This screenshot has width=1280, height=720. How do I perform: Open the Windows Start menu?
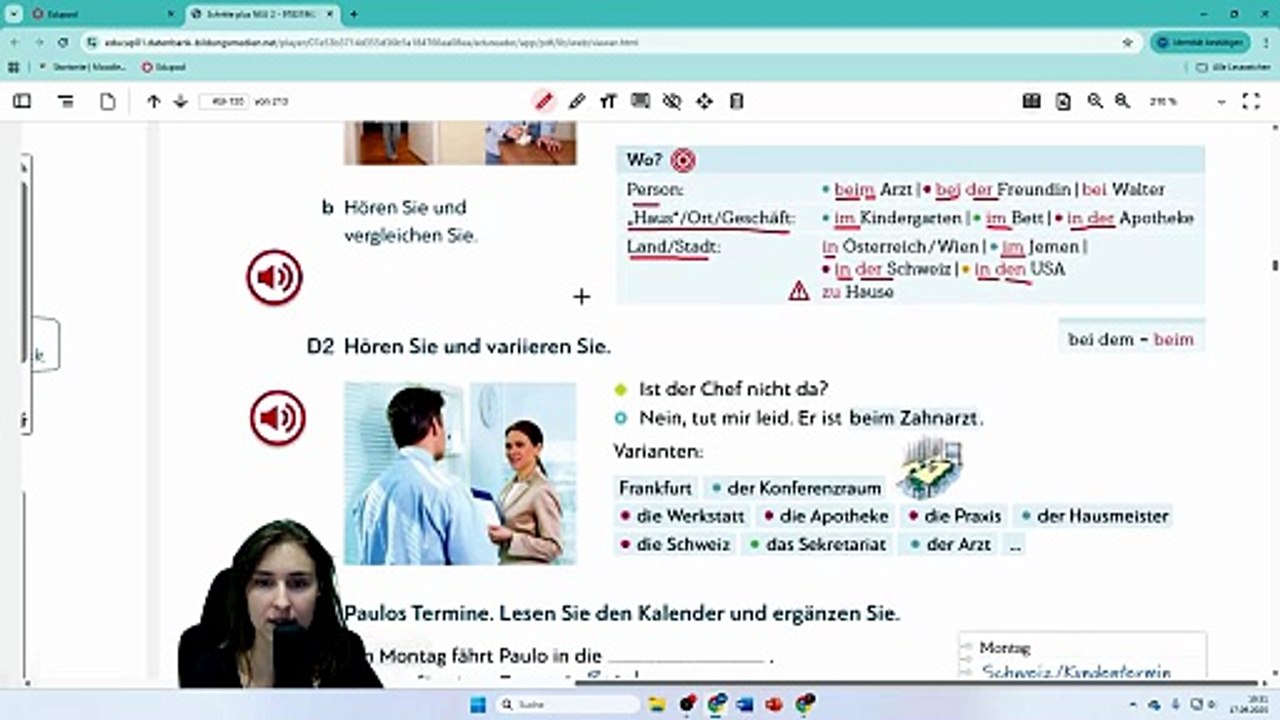tap(476, 704)
